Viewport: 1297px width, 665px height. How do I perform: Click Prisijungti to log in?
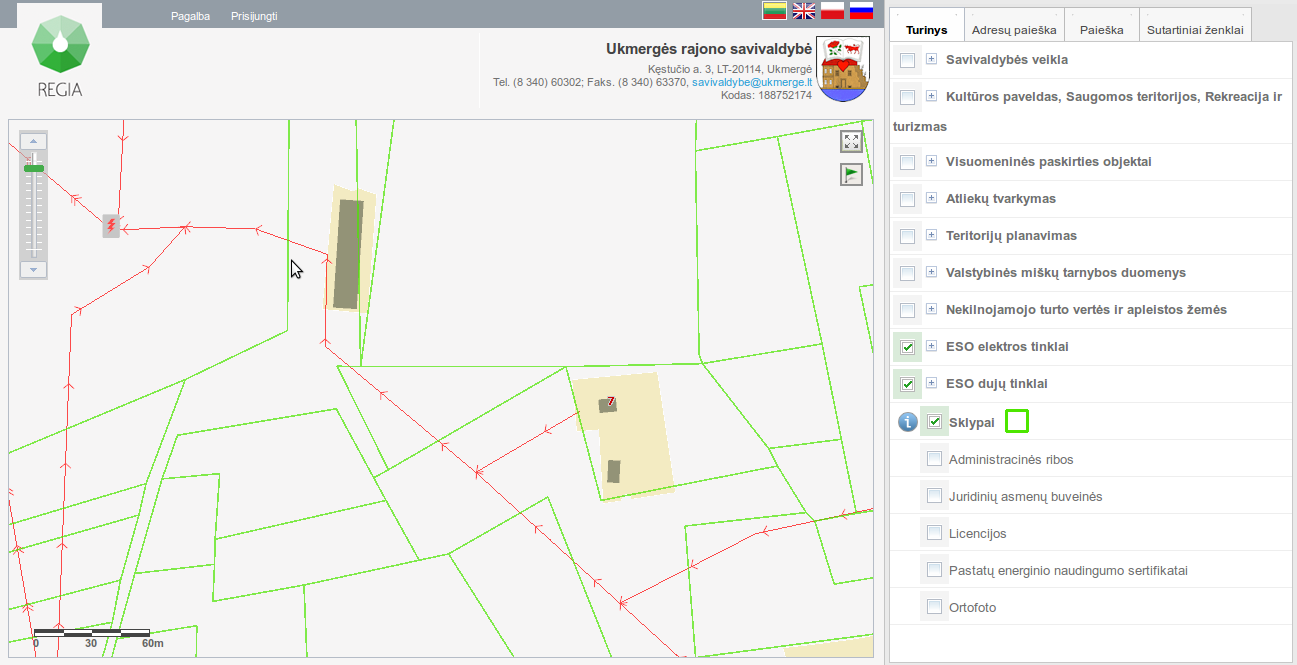(254, 16)
